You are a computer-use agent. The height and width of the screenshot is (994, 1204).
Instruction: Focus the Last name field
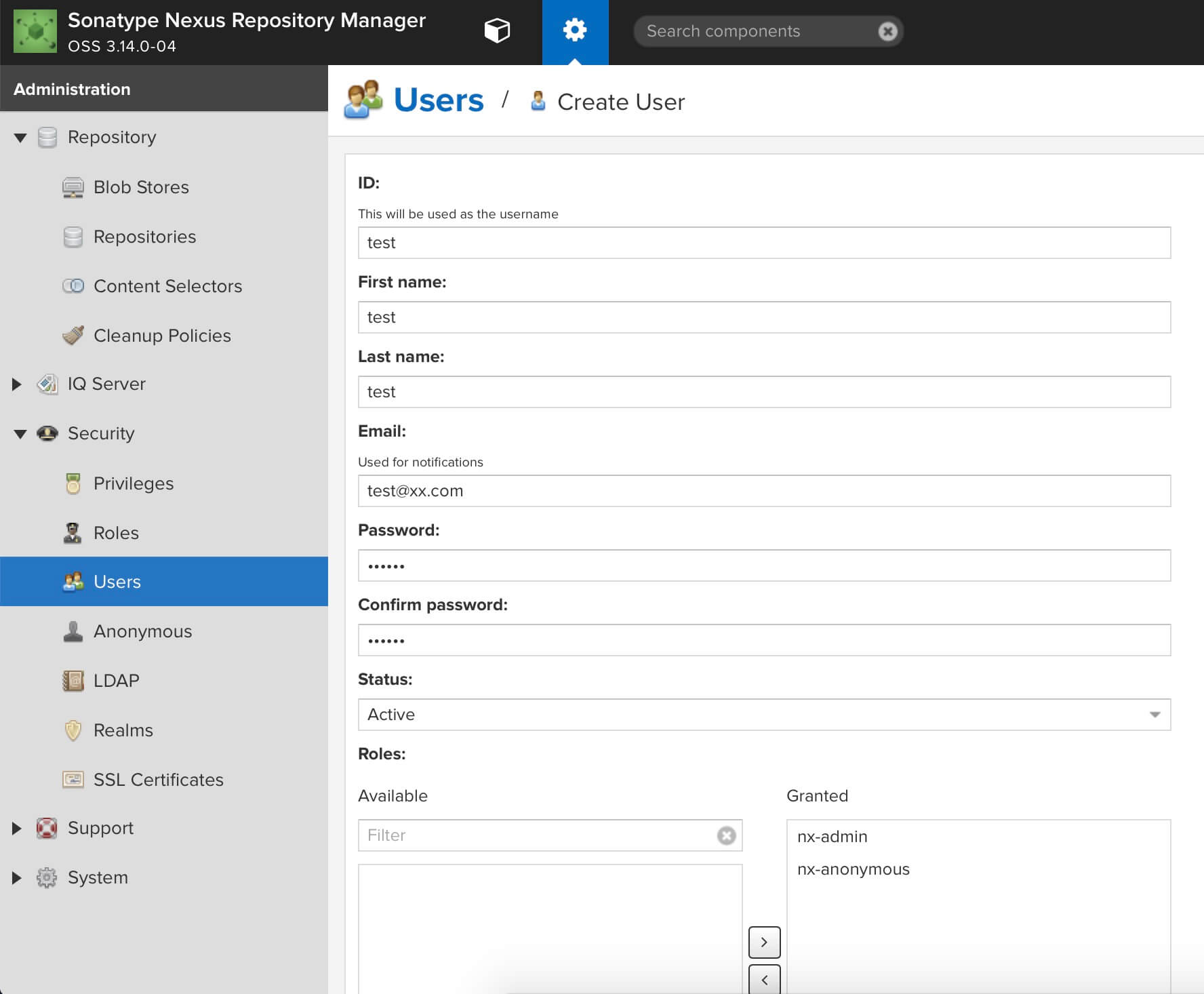point(764,392)
